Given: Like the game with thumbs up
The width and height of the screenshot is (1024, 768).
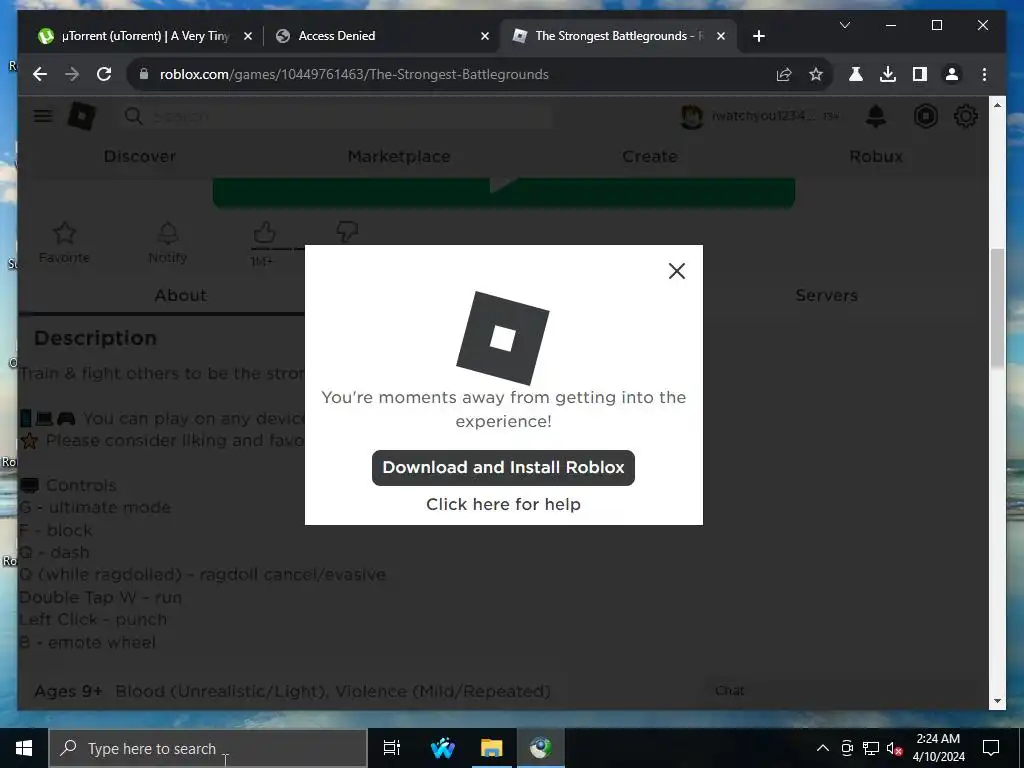Looking at the screenshot, I should tap(264, 233).
